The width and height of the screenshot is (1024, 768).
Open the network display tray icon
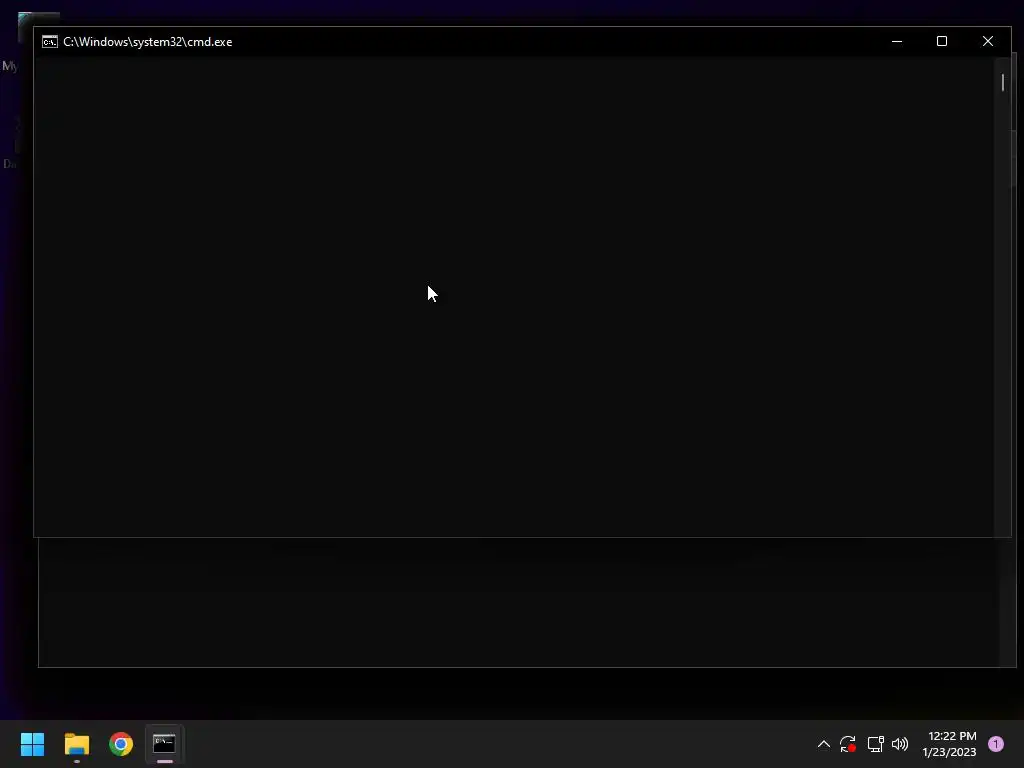tap(875, 744)
